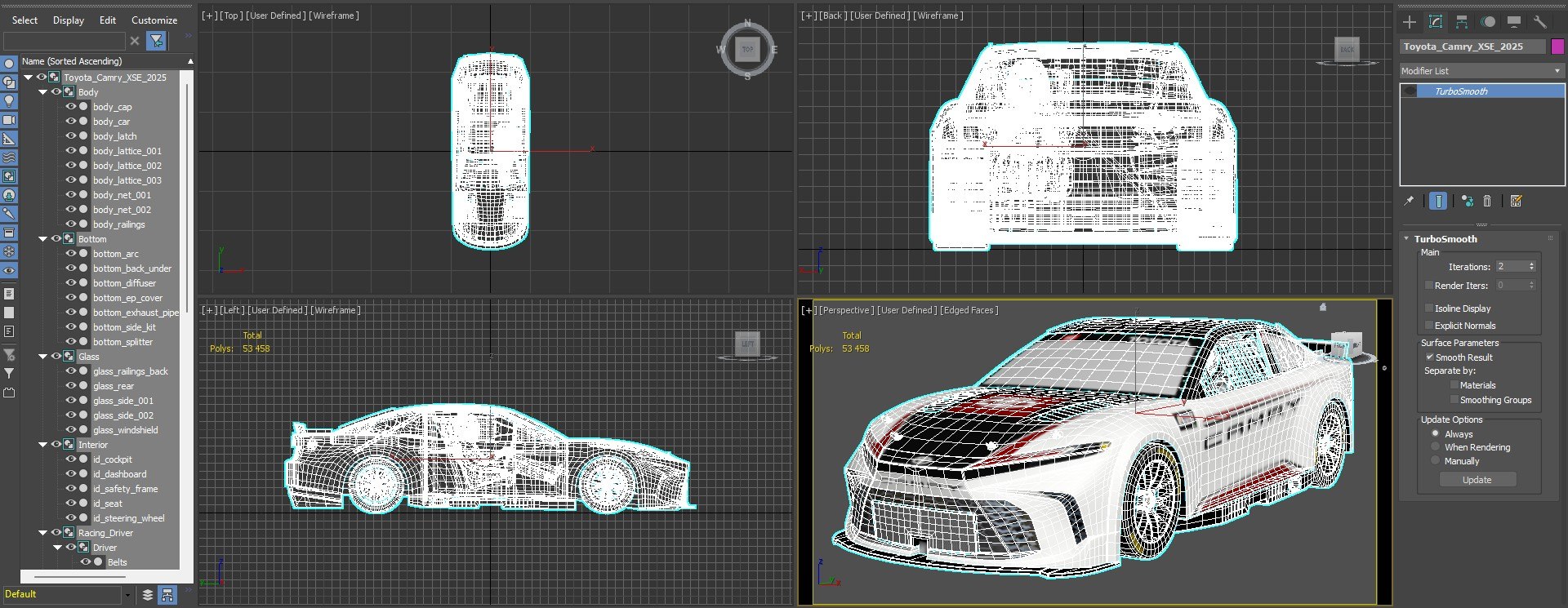This screenshot has width=1568, height=608.
Task: Toggle visibility of glass_windshield
Action: coord(70,430)
